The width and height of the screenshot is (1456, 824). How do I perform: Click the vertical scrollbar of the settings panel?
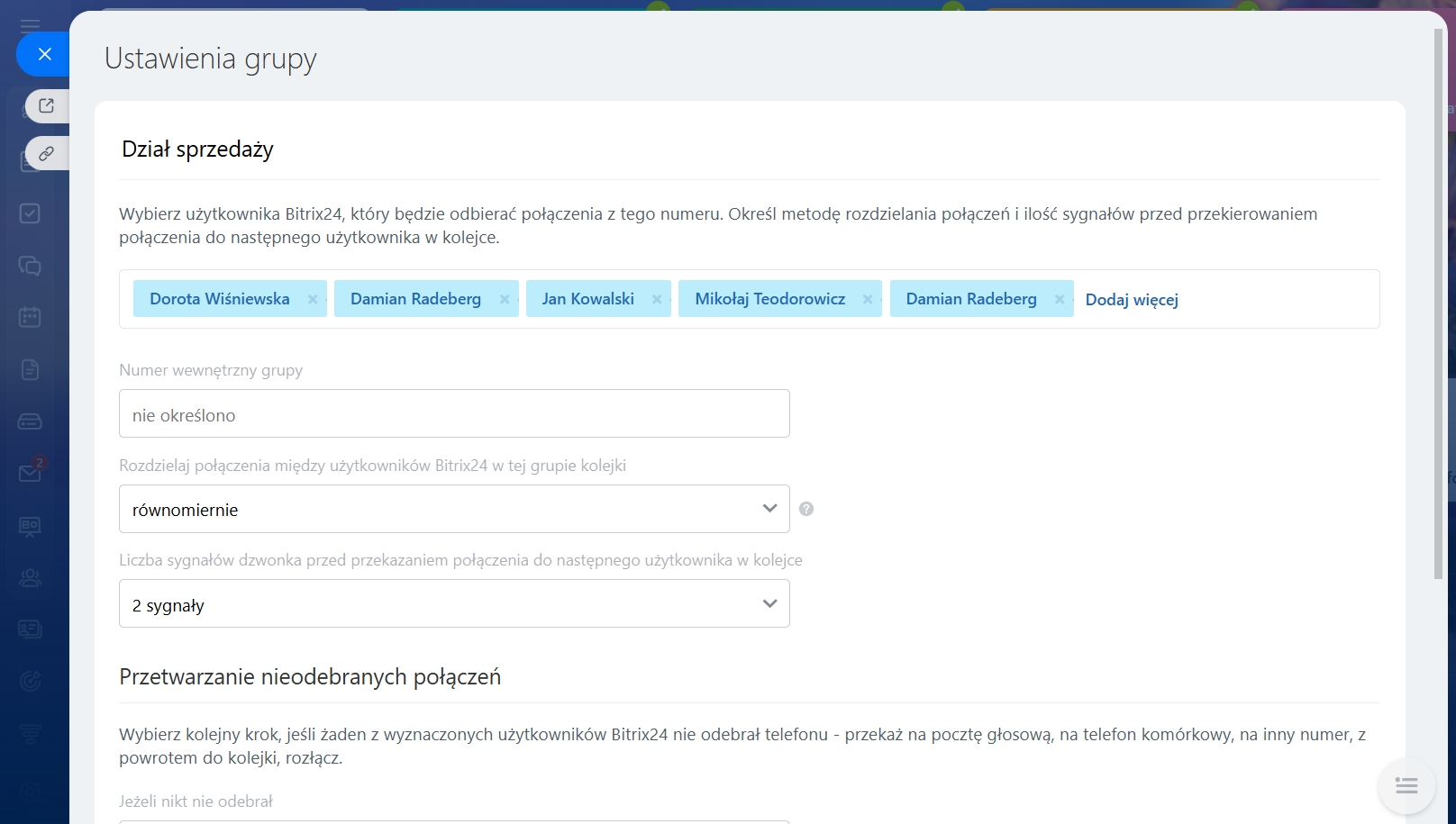(1438, 306)
